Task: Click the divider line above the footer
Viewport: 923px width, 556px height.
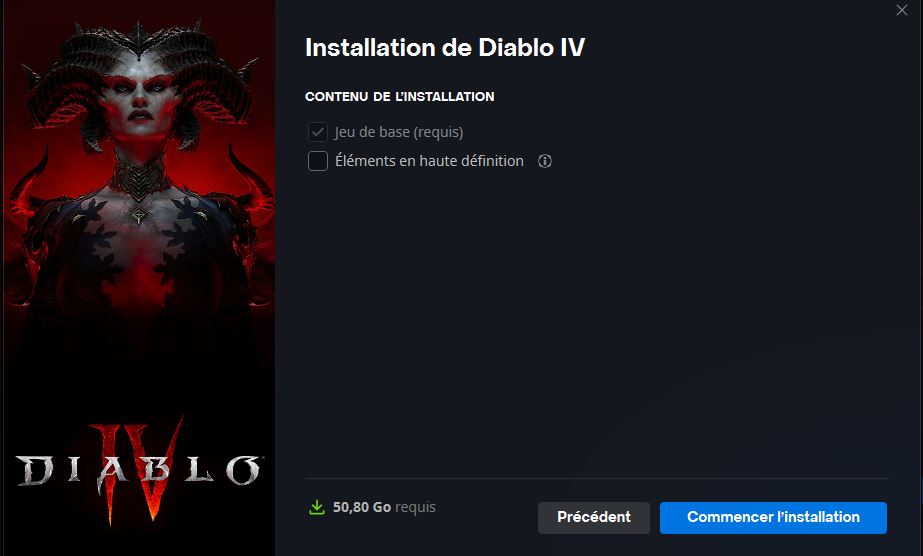Action: pos(596,478)
